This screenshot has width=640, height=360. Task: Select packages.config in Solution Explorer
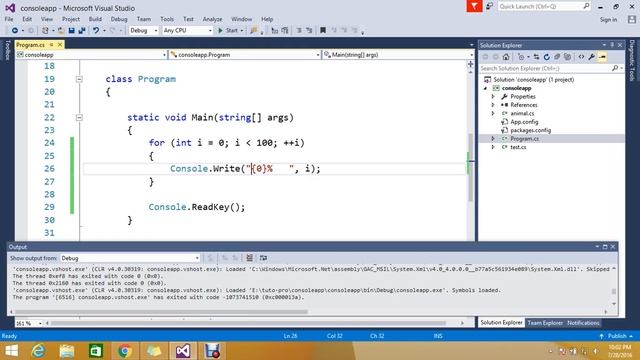click(x=531, y=131)
